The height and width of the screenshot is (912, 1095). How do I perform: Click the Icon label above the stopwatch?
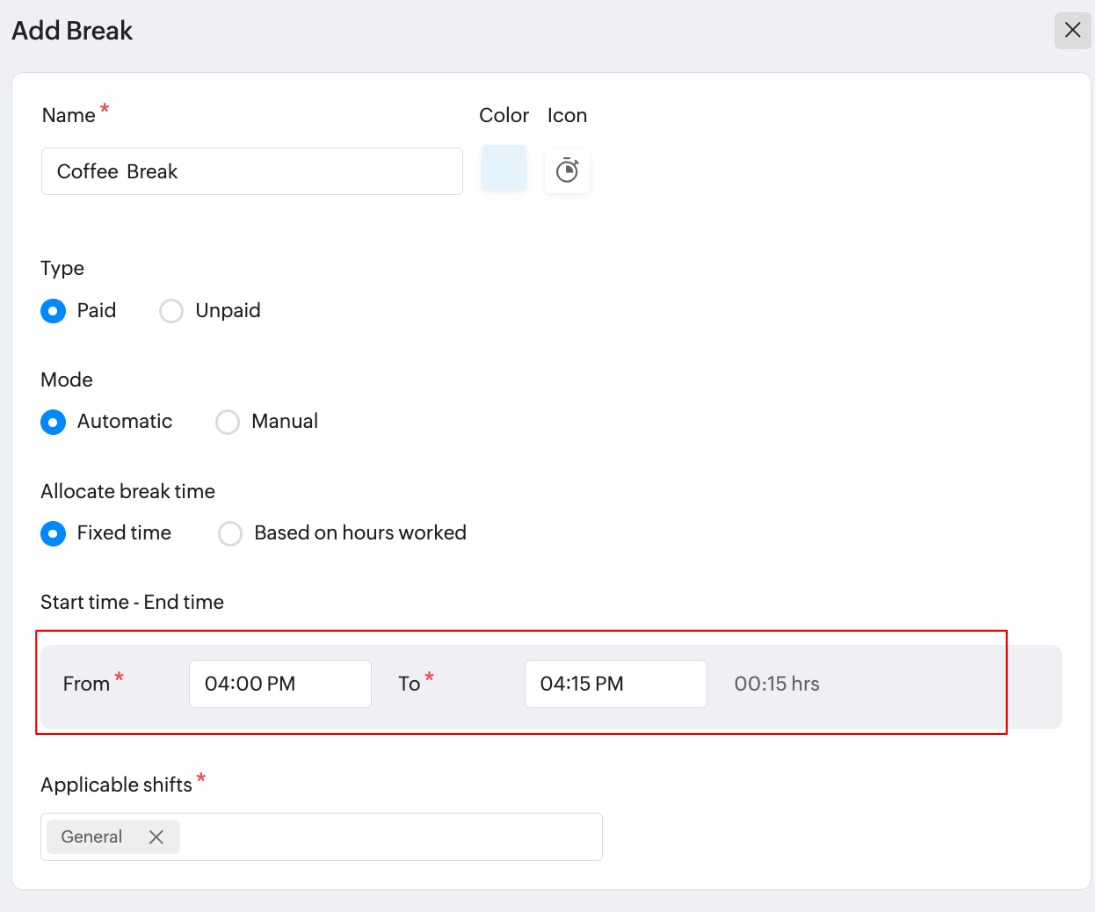(x=567, y=115)
